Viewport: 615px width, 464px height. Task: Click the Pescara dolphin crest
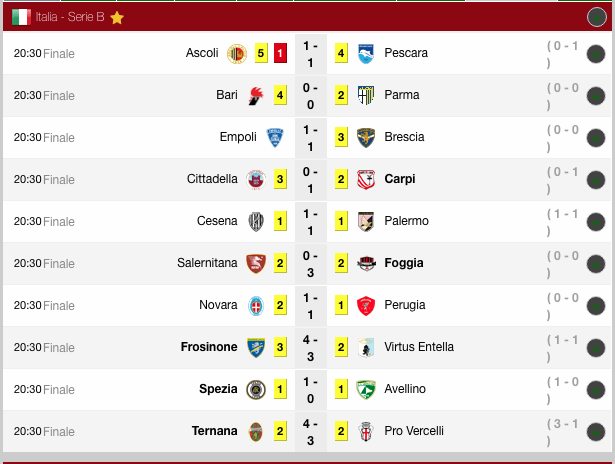pos(366,53)
